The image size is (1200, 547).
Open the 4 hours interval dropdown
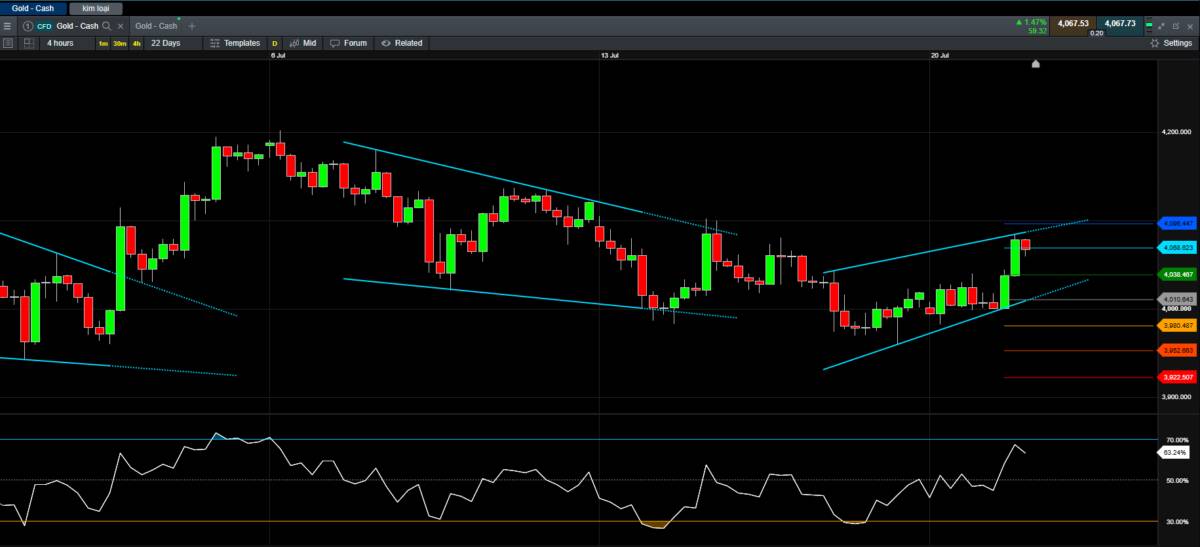[66, 43]
